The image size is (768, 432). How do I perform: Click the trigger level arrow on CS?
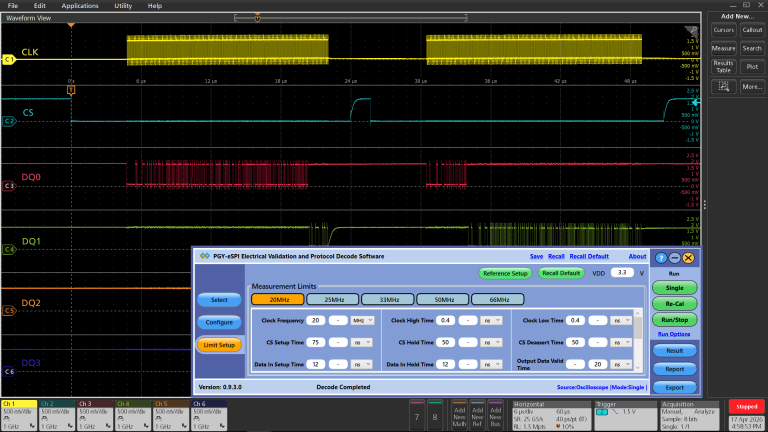pos(696,103)
